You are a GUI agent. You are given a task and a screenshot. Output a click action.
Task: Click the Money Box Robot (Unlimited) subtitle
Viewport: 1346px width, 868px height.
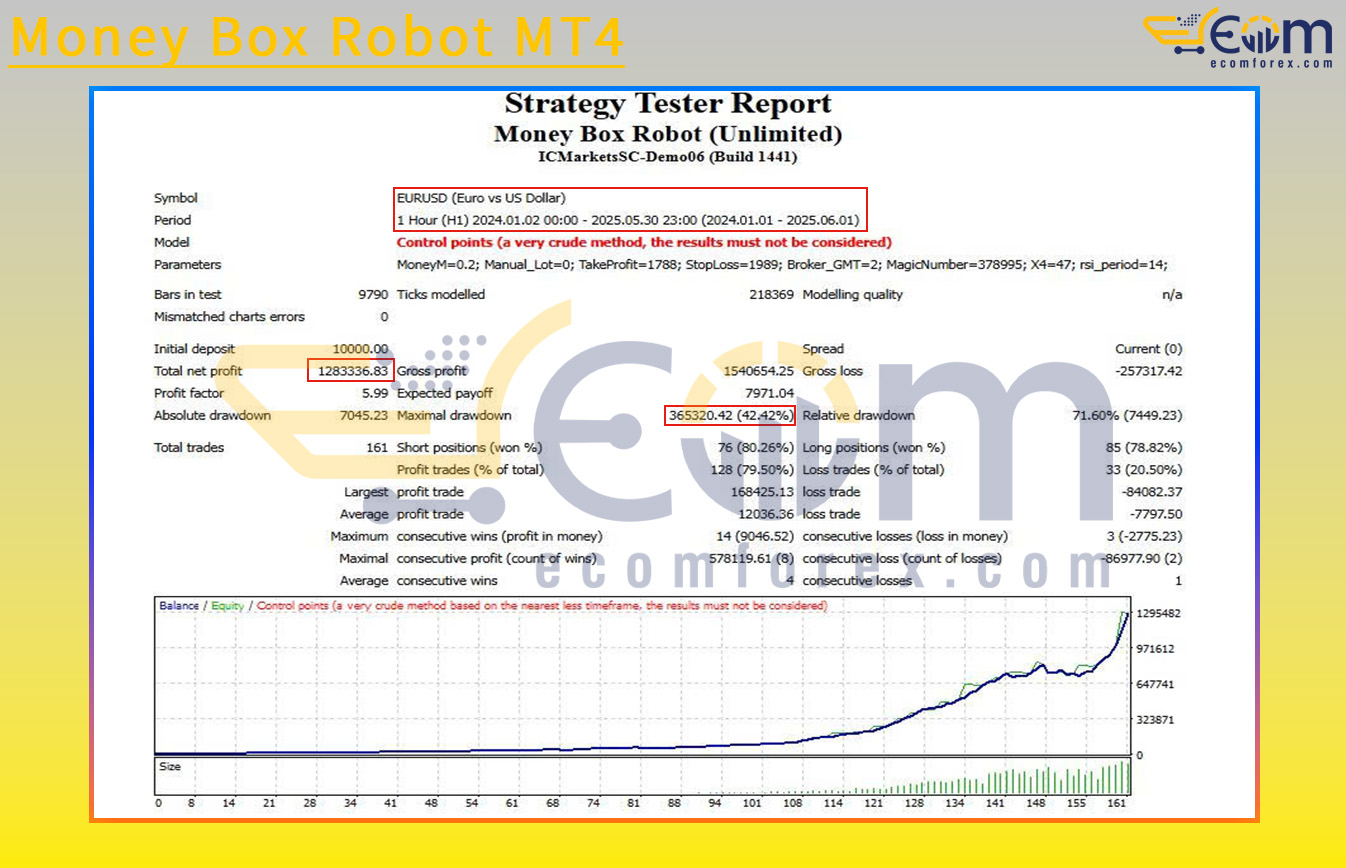pos(668,134)
